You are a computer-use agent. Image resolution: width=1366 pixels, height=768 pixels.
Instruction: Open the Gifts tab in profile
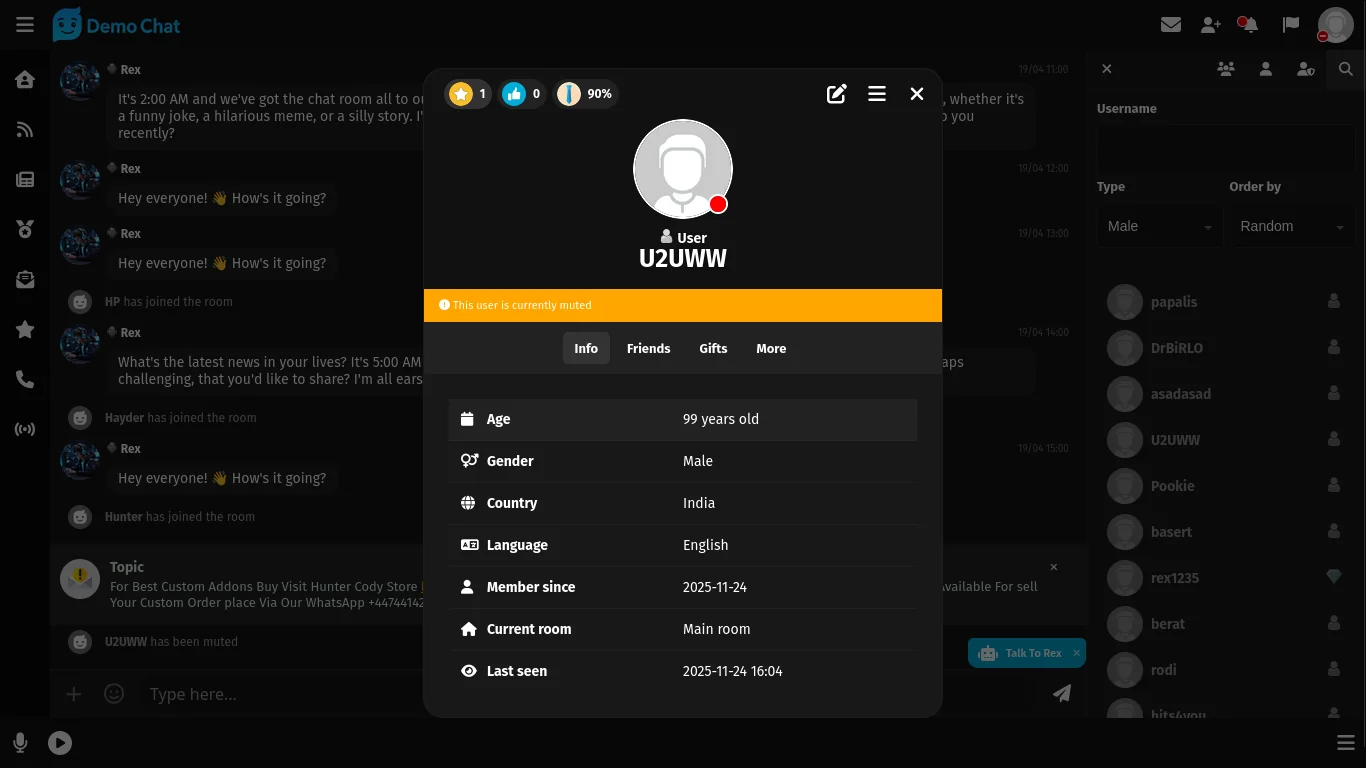pos(713,348)
